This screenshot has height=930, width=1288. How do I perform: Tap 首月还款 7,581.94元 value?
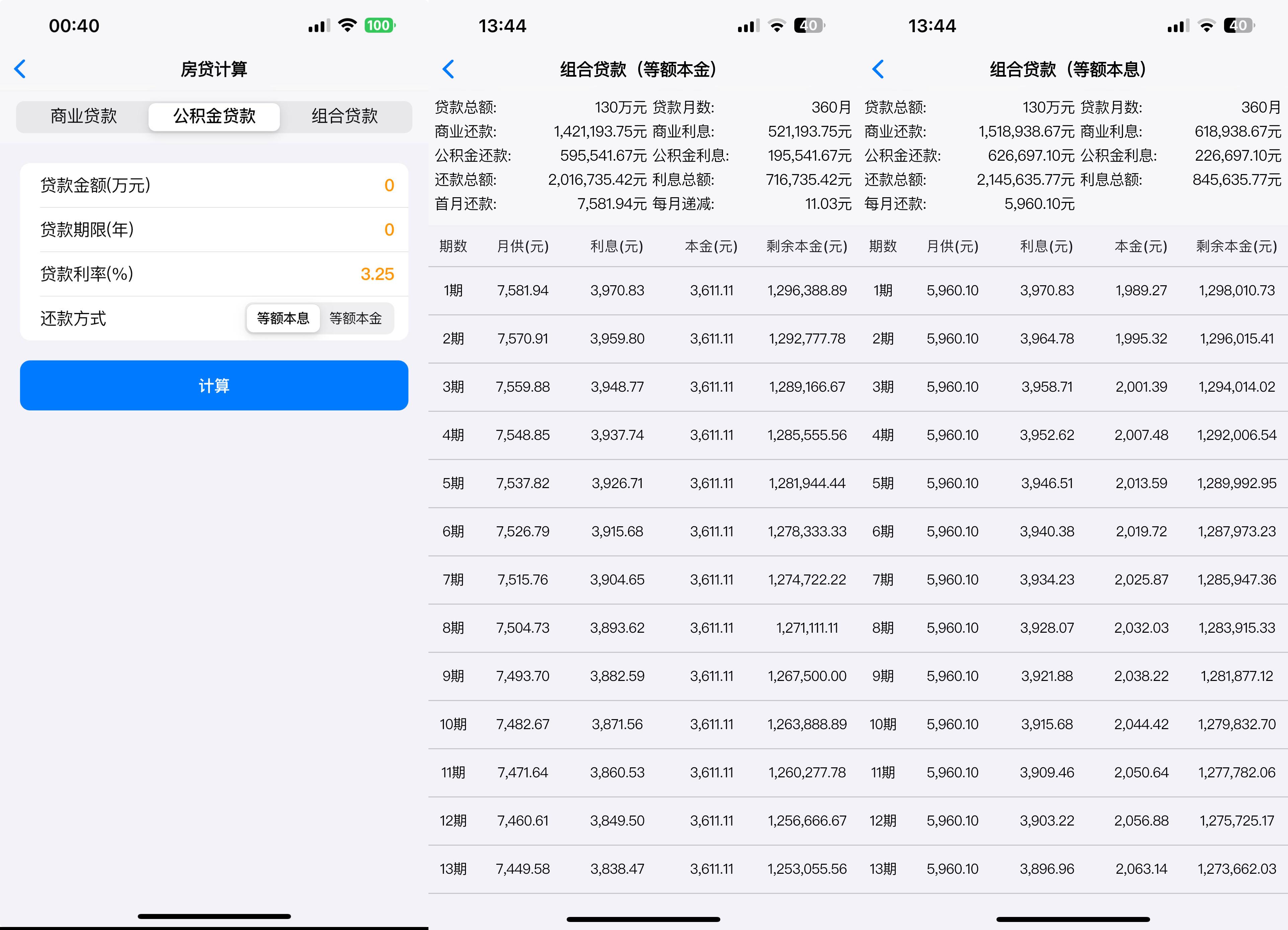[612, 204]
